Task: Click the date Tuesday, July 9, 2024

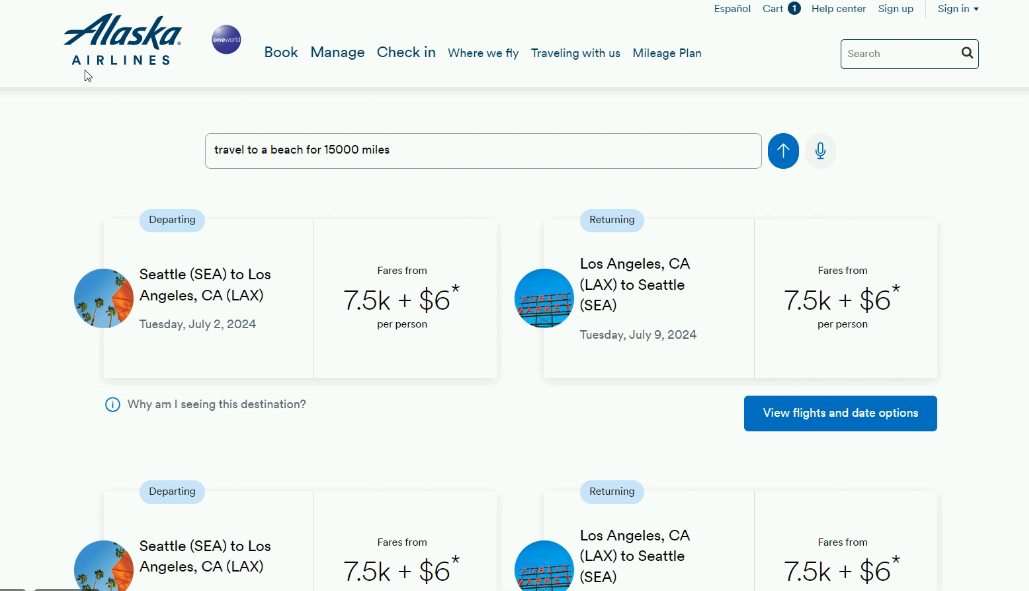Action: [x=638, y=335]
